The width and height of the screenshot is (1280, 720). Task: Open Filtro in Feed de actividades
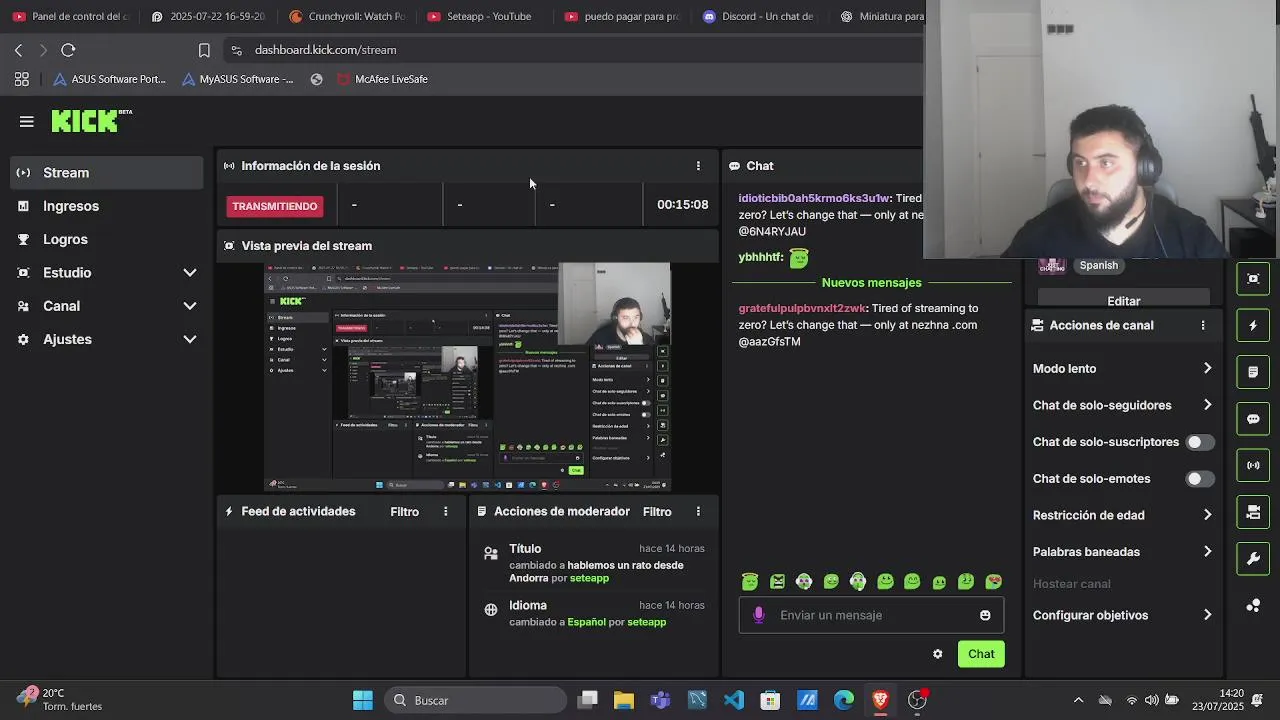[405, 511]
